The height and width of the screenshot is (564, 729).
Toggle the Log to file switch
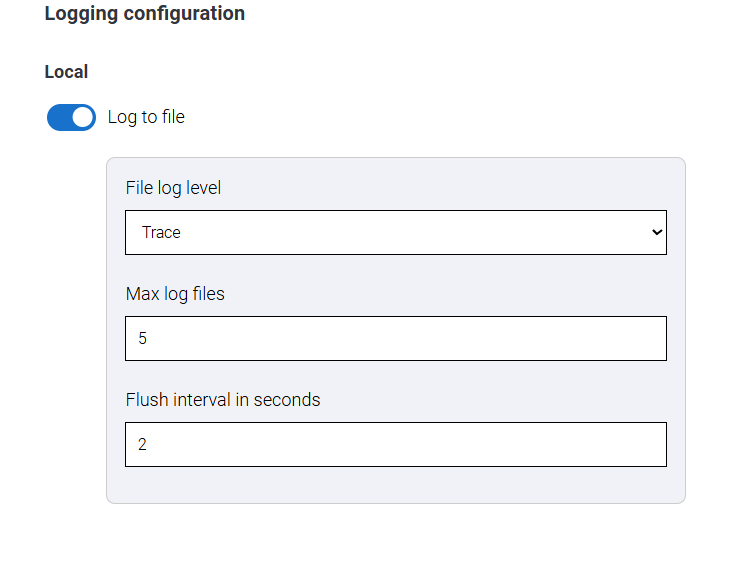pos(71,117)
